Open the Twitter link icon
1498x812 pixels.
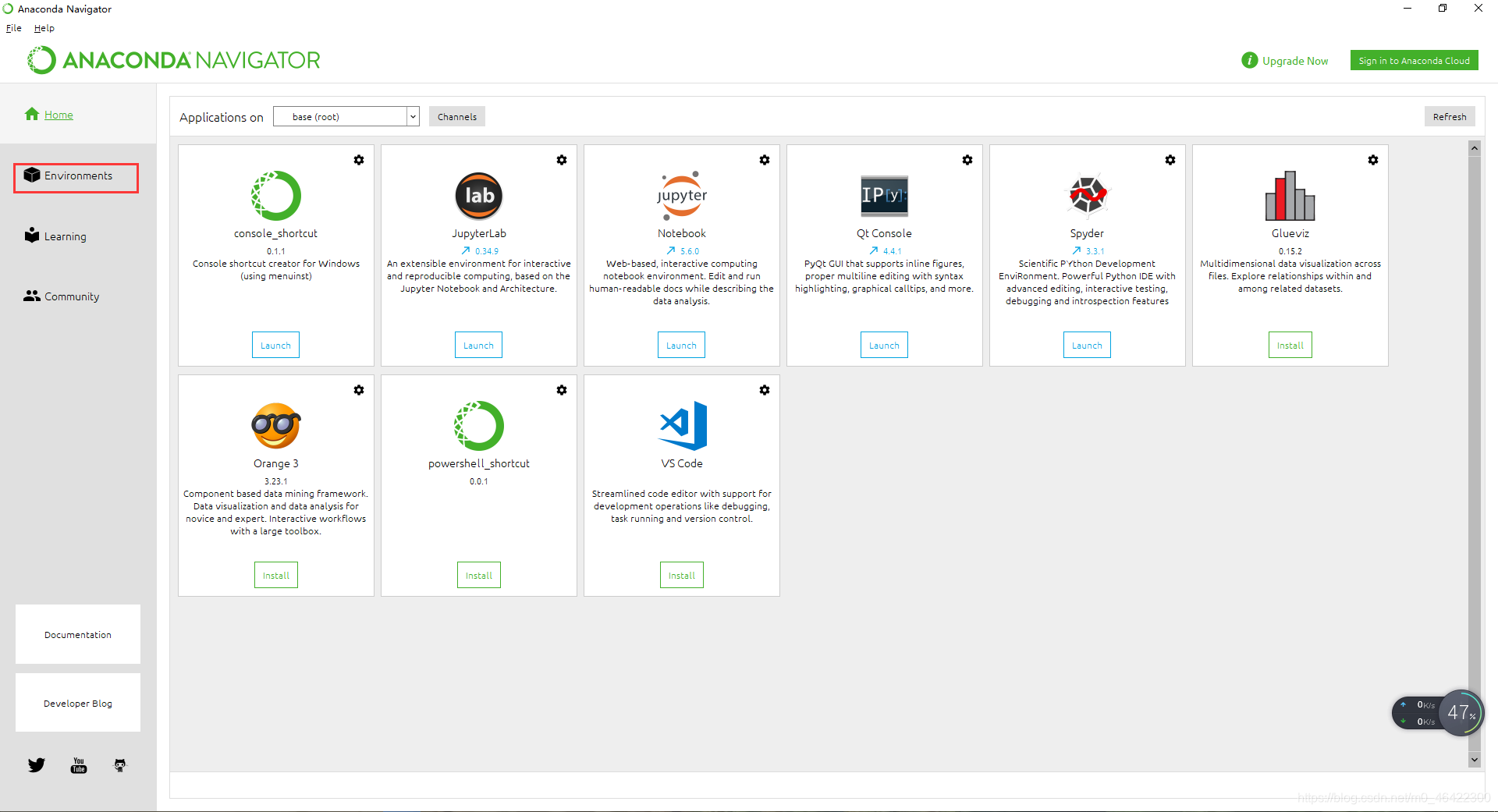pyautogui.click(x=37, y=765)
